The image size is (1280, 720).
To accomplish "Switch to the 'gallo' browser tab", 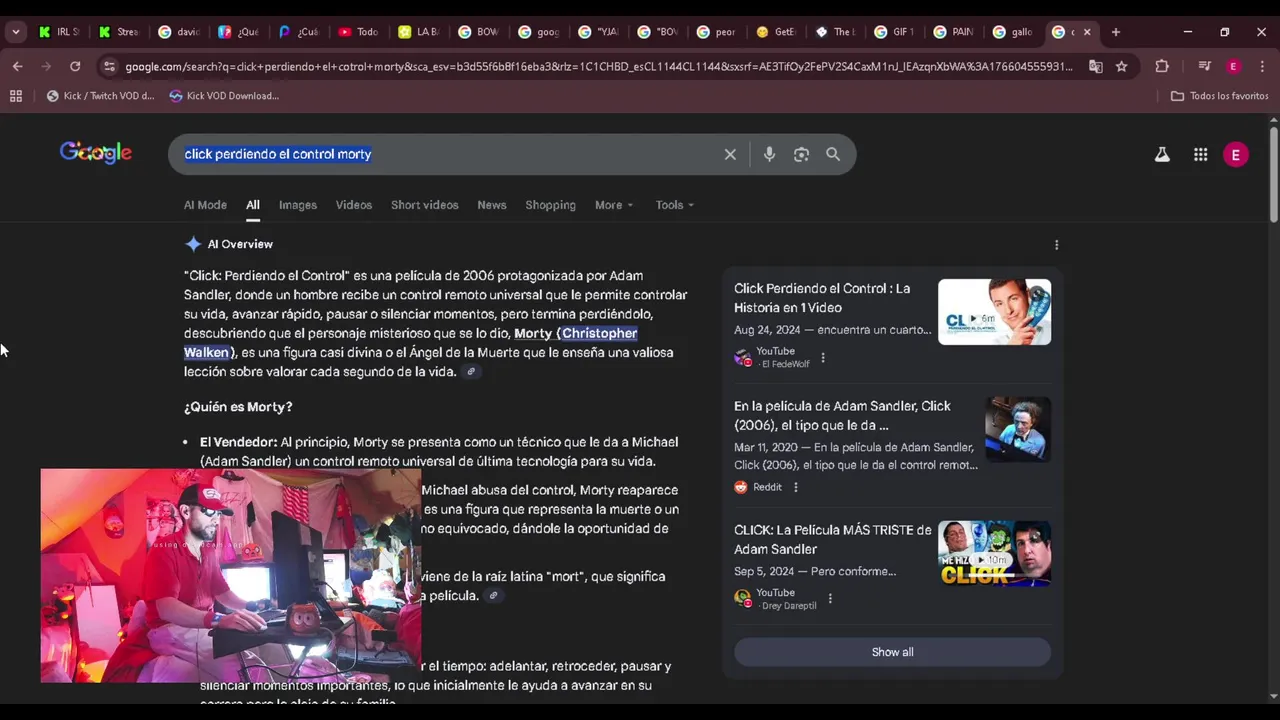I will pyautogui.click(x=1012, y=32).
